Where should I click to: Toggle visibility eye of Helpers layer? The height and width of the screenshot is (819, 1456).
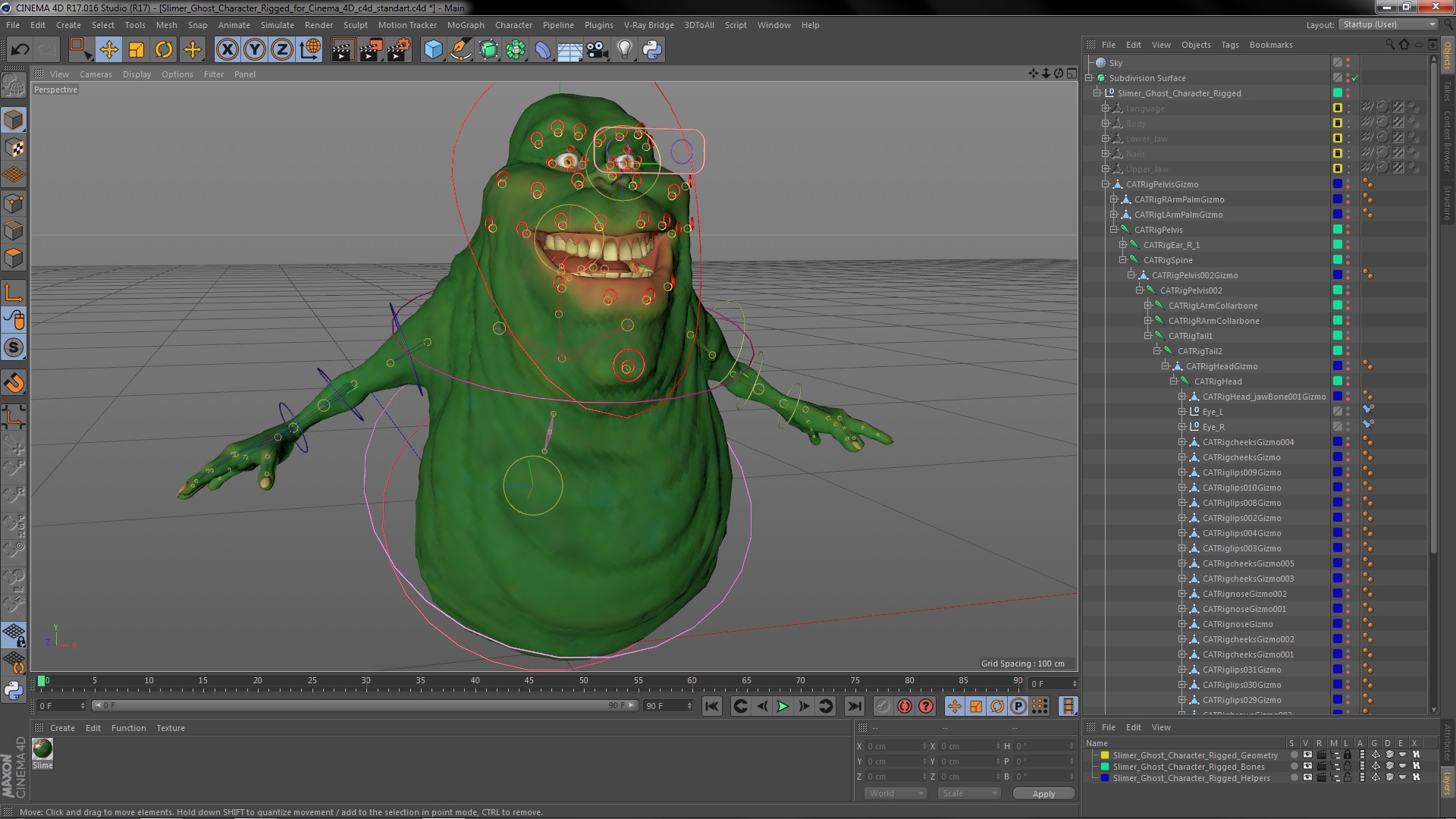pos(1307,778)
